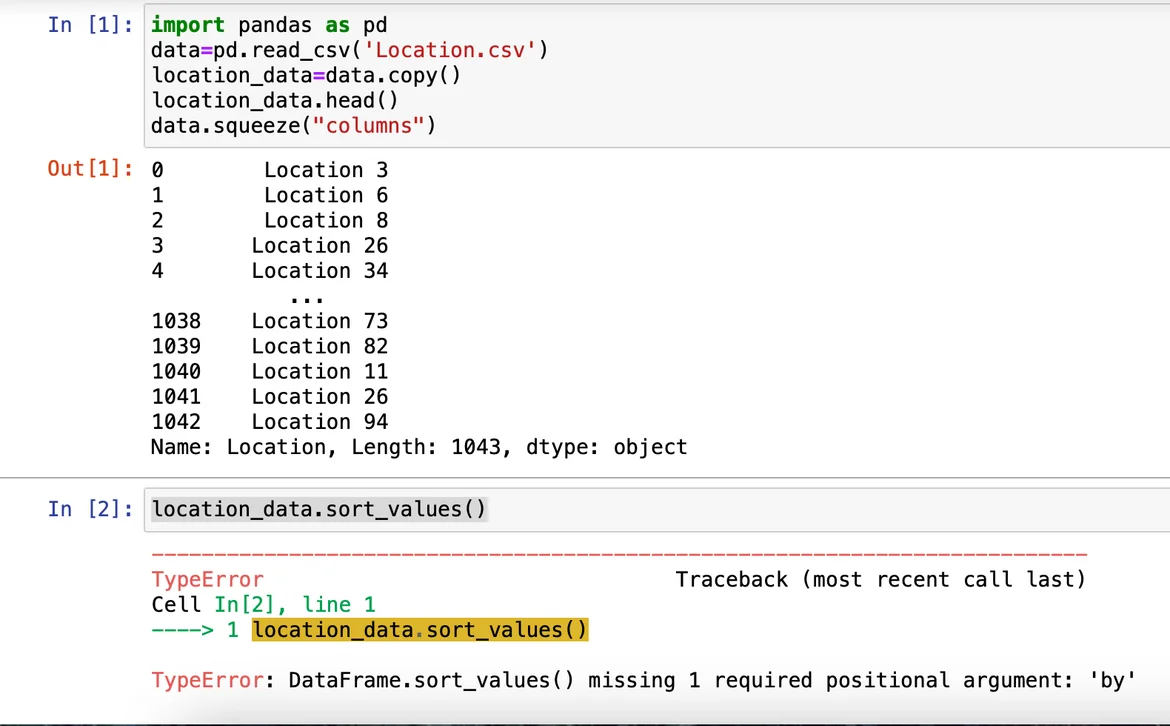Click the location_data=data.copy() line
1170x726 pixels.
pos(306,75)
